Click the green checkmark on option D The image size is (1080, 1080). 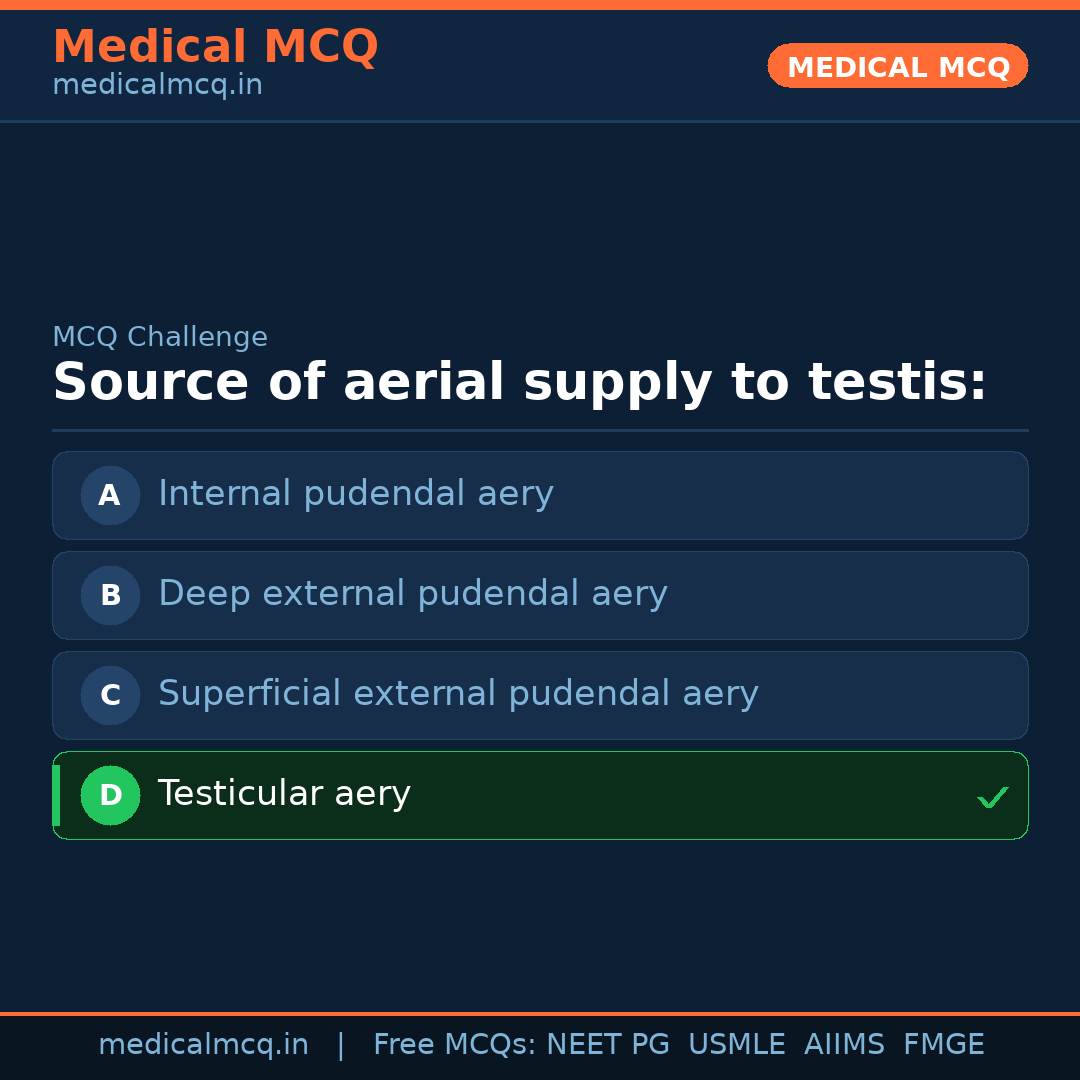992,797
